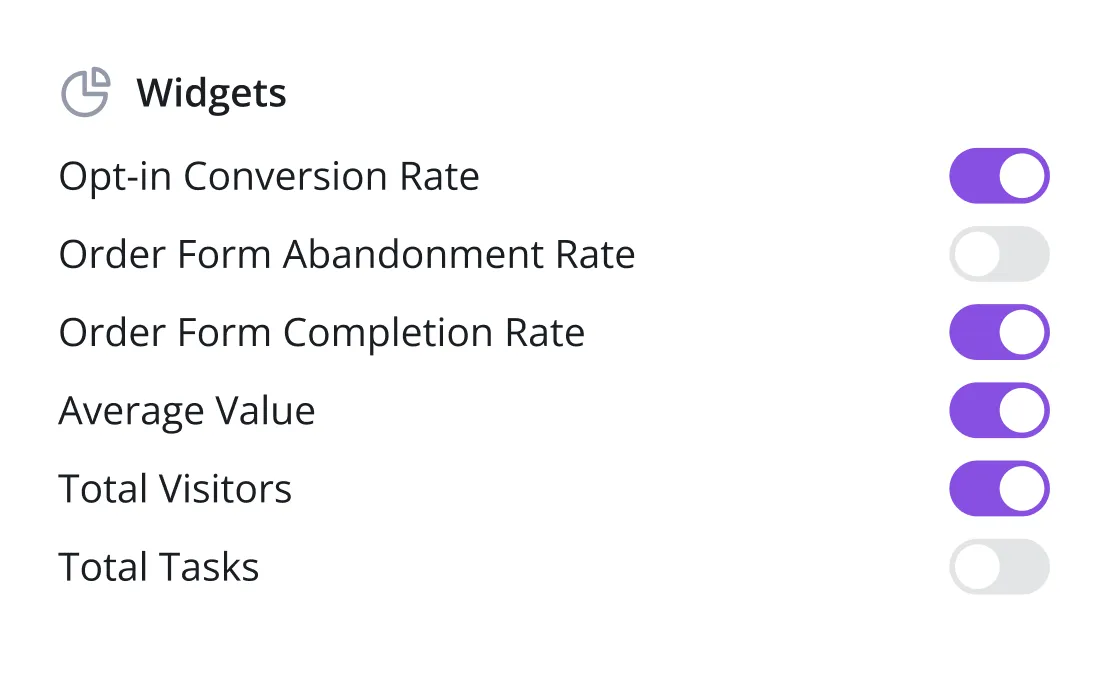Viewport: 1105px width, 681px height.
Task: Click the pie chart icon beside Widgets
Action: 85,93
